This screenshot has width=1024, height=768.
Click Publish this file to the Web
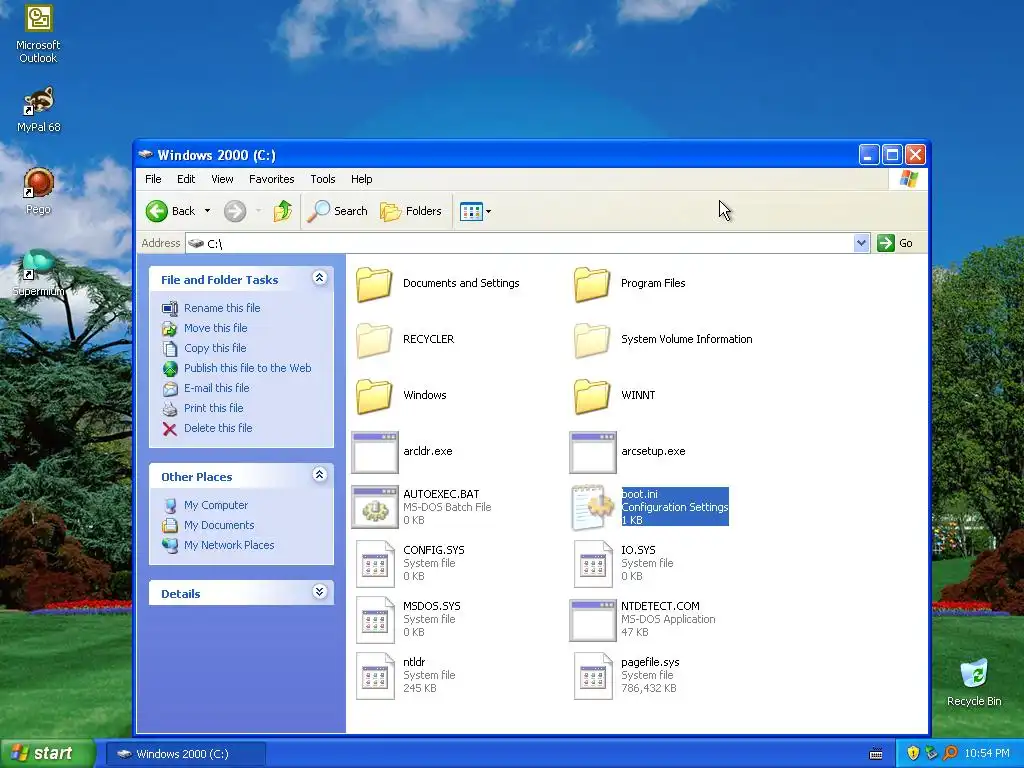click(x=248, y=368)
